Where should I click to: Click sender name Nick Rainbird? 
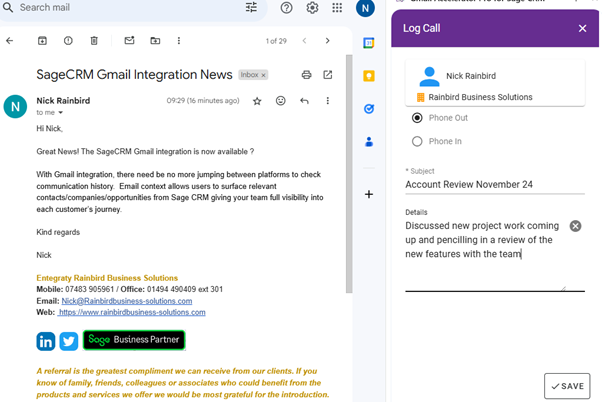(63, 101)
